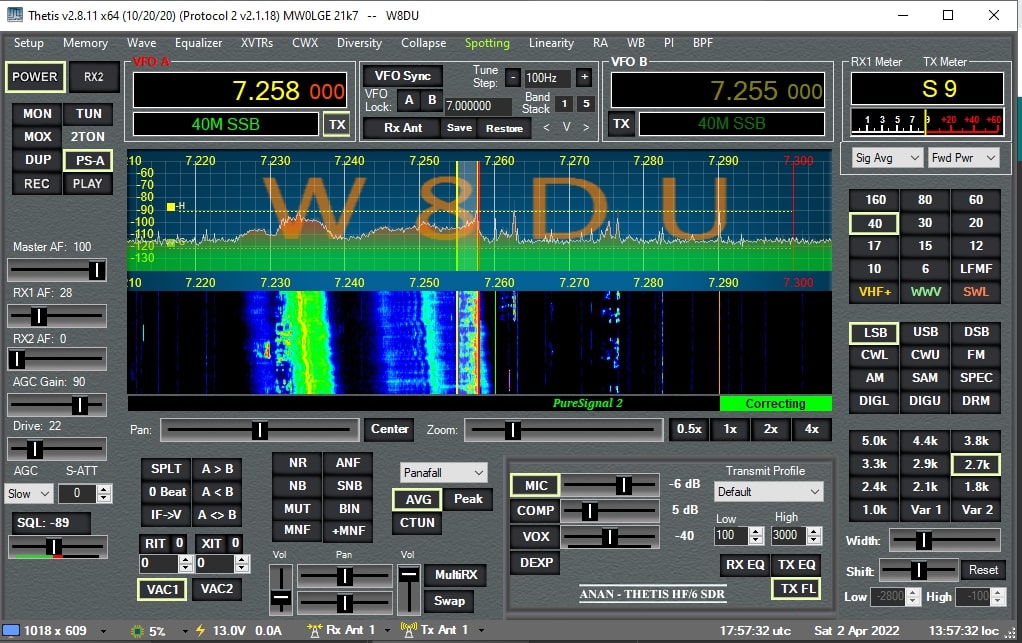Image resolution: width=1022 pixels, height=643 pixels.
Task: Click the S-ATT stepper arrows
Action: coord(104,494)
